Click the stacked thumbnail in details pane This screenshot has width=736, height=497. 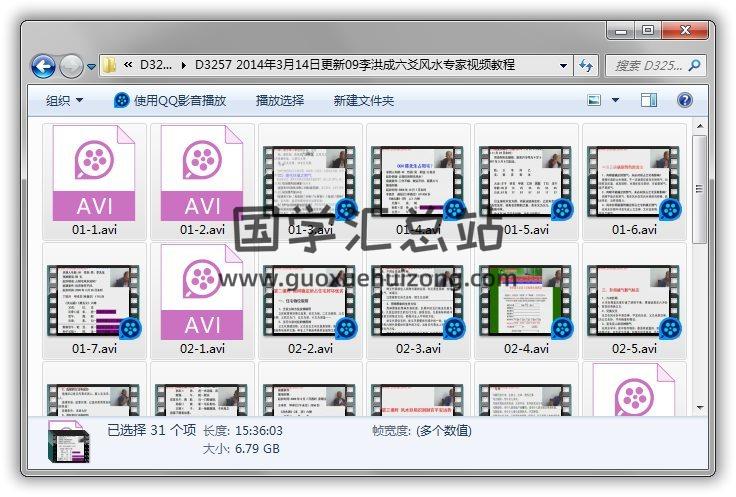69,442
